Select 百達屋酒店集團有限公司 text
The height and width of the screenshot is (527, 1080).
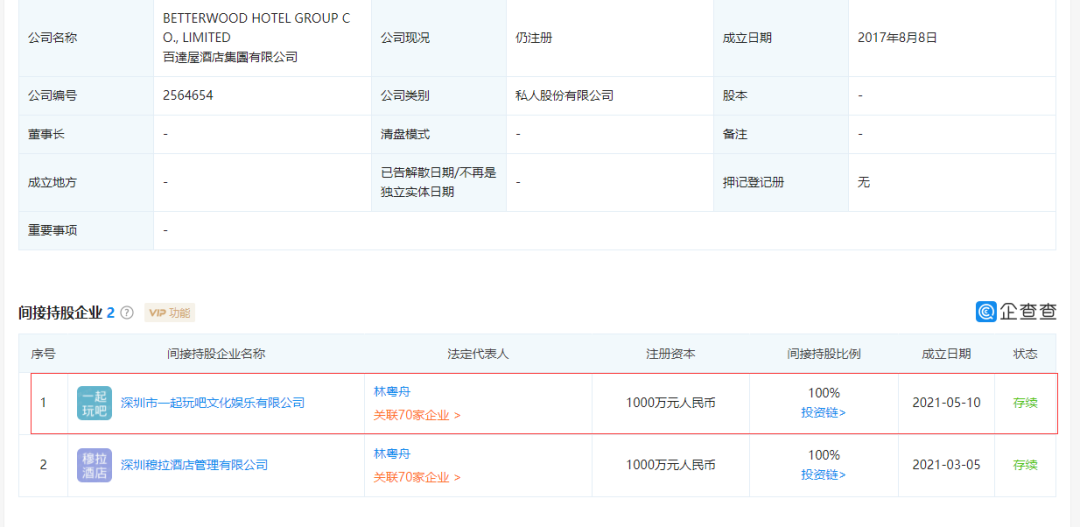pyautogui.click(x=230, y=57)
